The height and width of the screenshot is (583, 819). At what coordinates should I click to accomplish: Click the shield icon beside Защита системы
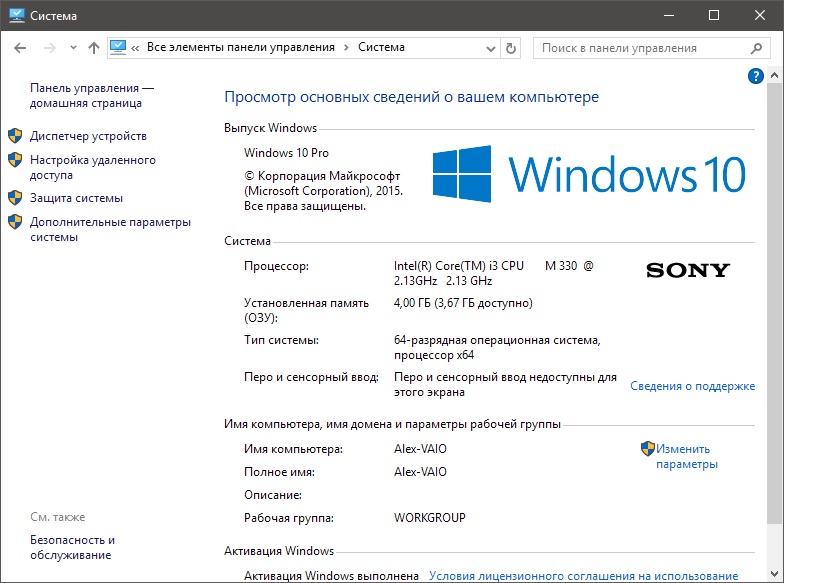coord(15,197)
